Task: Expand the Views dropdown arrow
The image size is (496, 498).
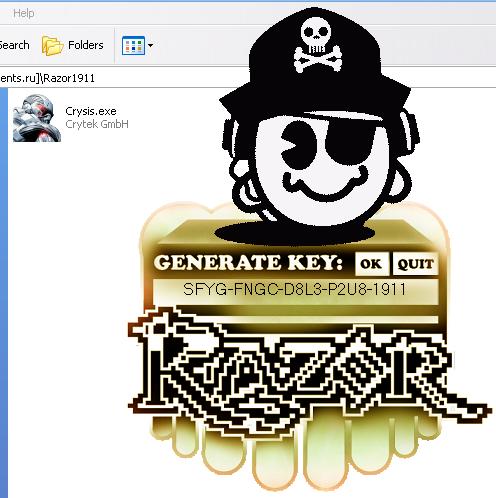Action: 150,45
